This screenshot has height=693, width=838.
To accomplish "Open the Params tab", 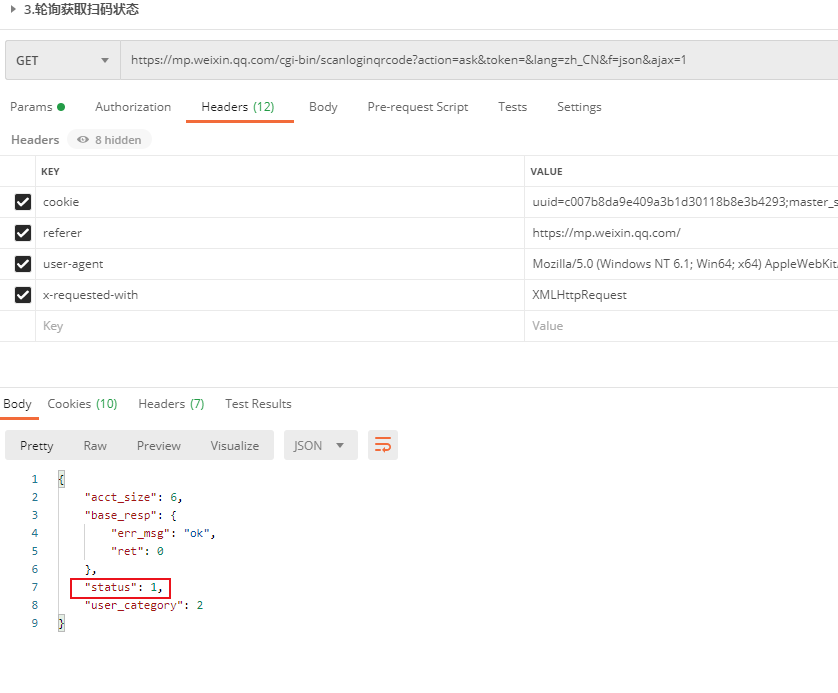I will (x=37, y=107).
